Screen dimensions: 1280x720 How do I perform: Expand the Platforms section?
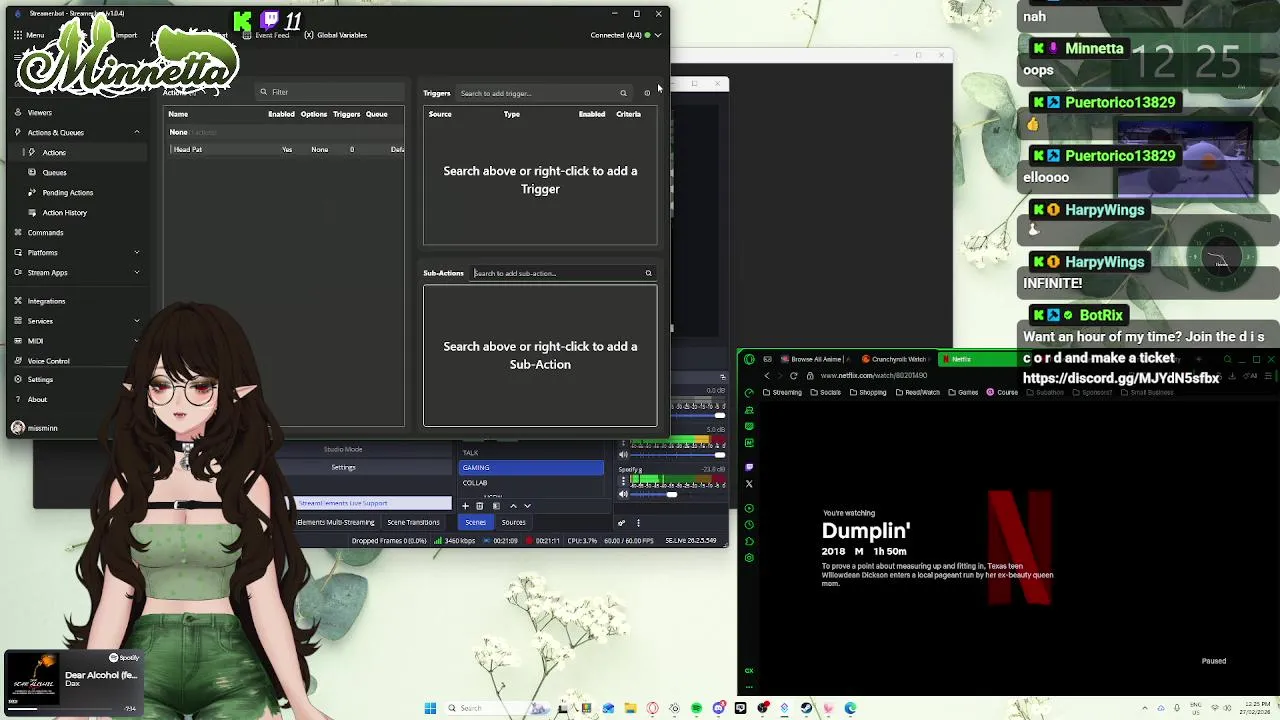(137, 252)
